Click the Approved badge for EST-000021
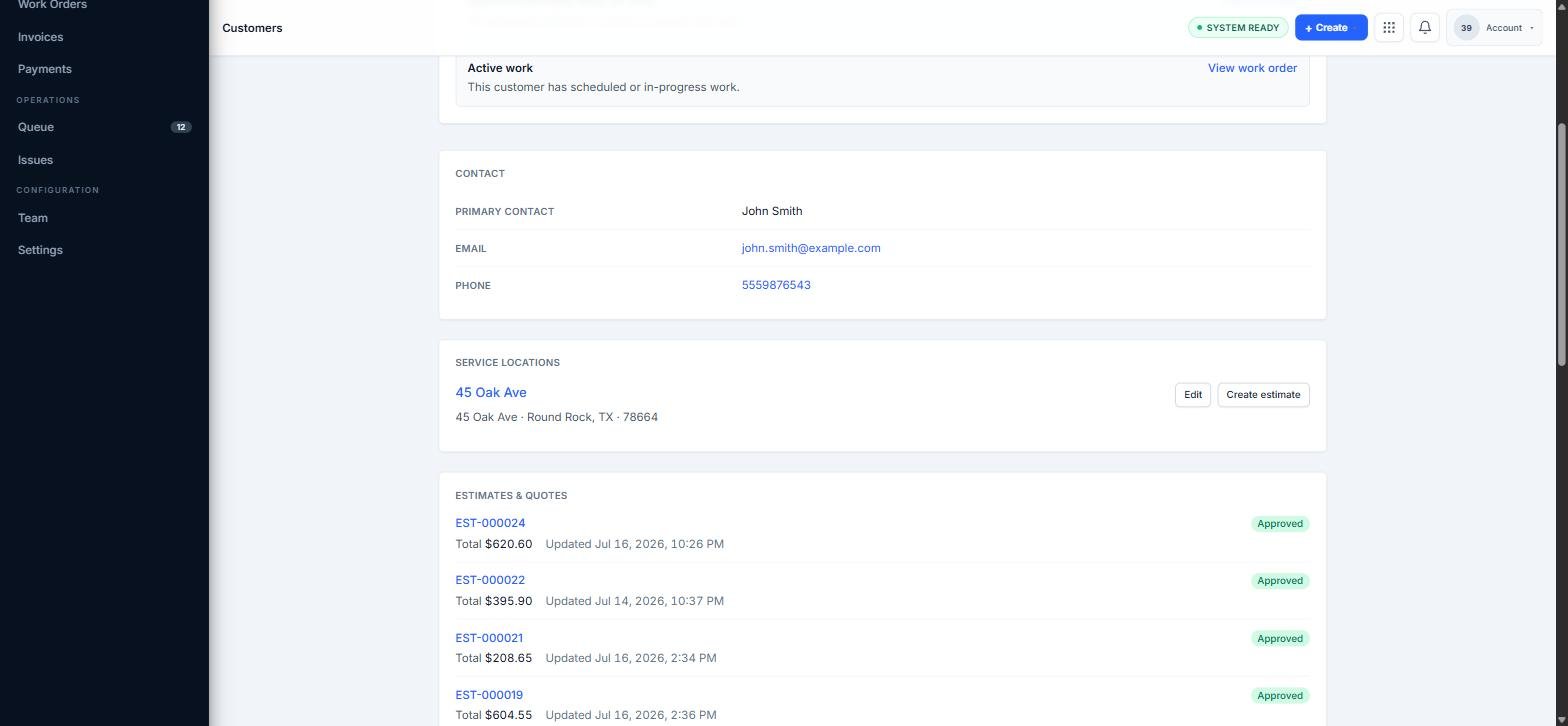The width and height of the screenshot is (1568, 726). click(1280, 639)
